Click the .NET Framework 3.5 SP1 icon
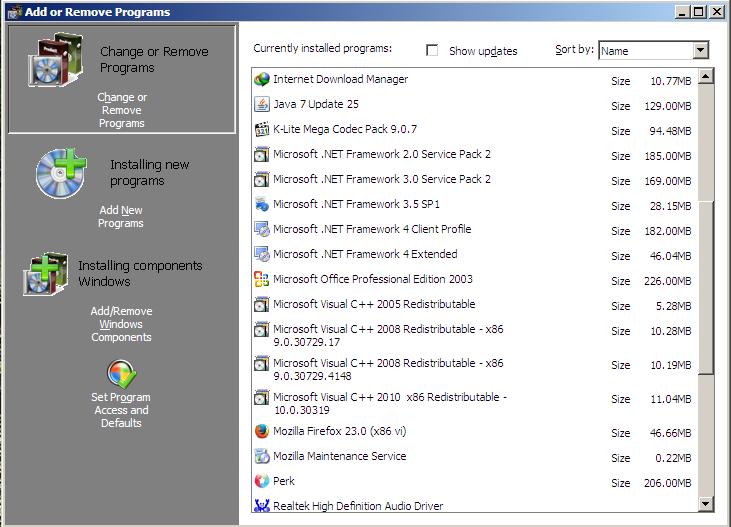Image resolution: width=731 pixels, height=527 pixels. coord(262,204)
